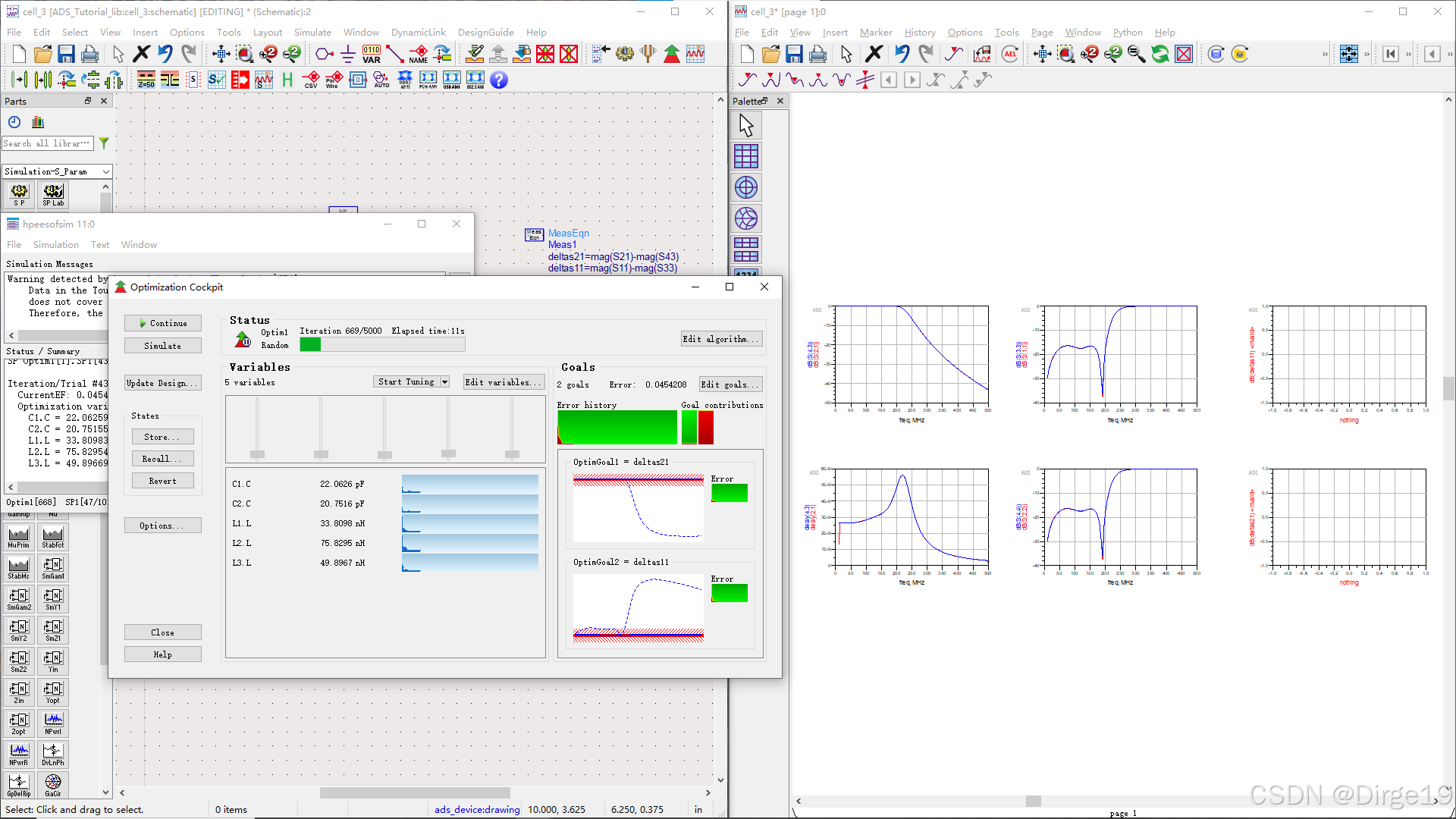The image size is (1456, 819).
Task: Select the SP simulation controller part
Action: (19, 195)
